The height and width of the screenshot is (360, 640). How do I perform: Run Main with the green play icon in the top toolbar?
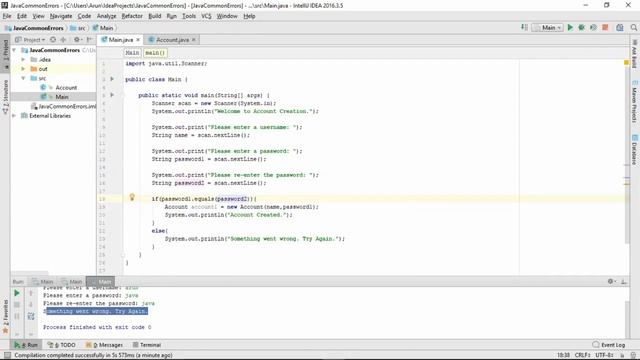(570, 27)
